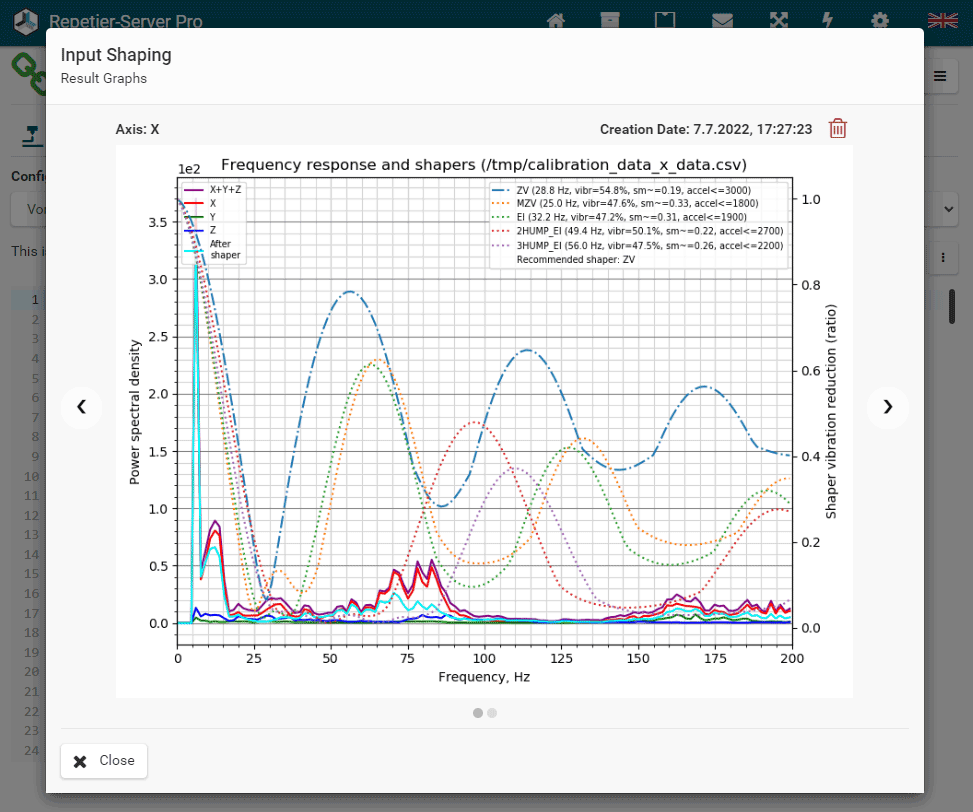Show the previous result graph
Screen dimensions: 973x812
(81, 406)
